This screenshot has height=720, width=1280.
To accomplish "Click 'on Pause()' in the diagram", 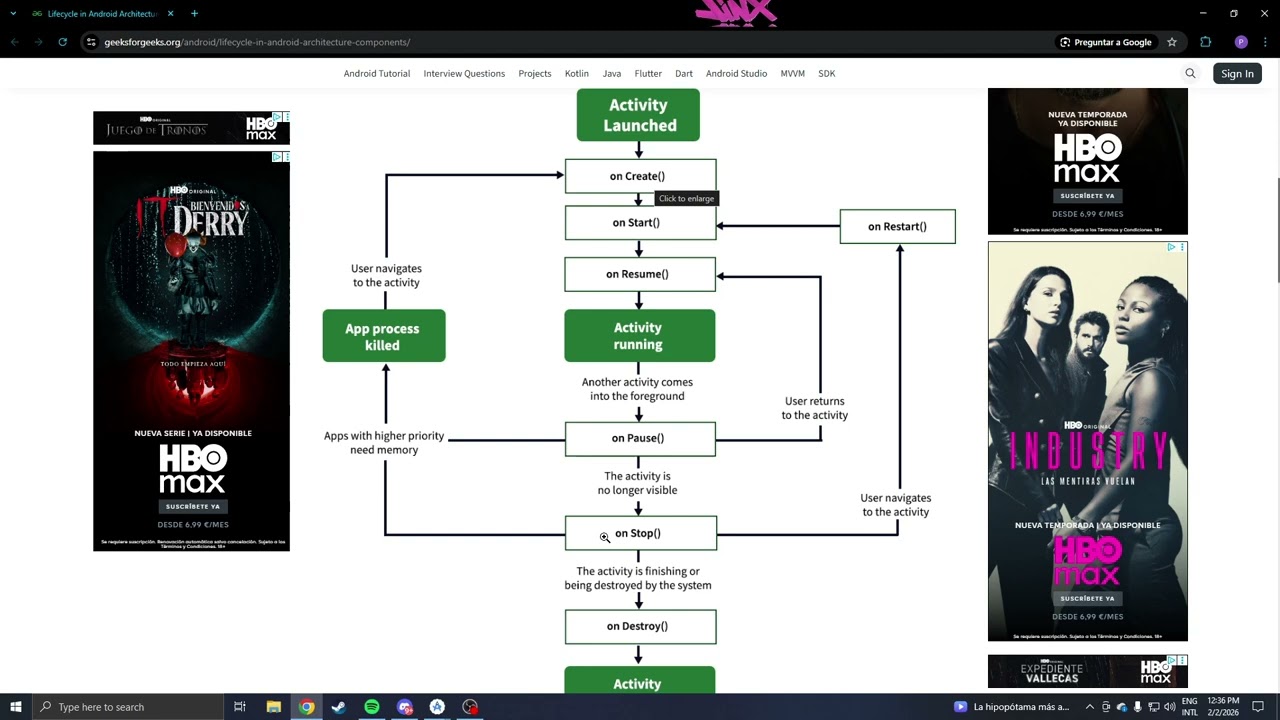I will (x=640, y=438).
